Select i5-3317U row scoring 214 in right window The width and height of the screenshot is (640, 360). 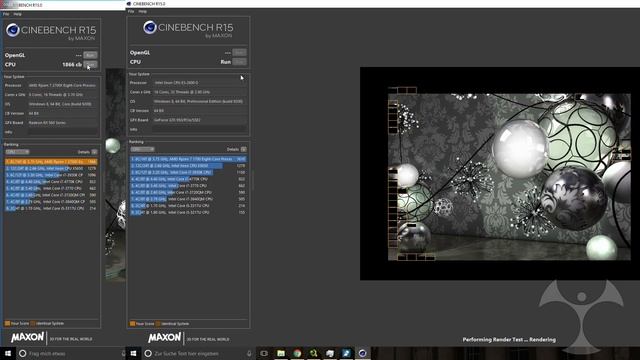[x=188, y=206]
